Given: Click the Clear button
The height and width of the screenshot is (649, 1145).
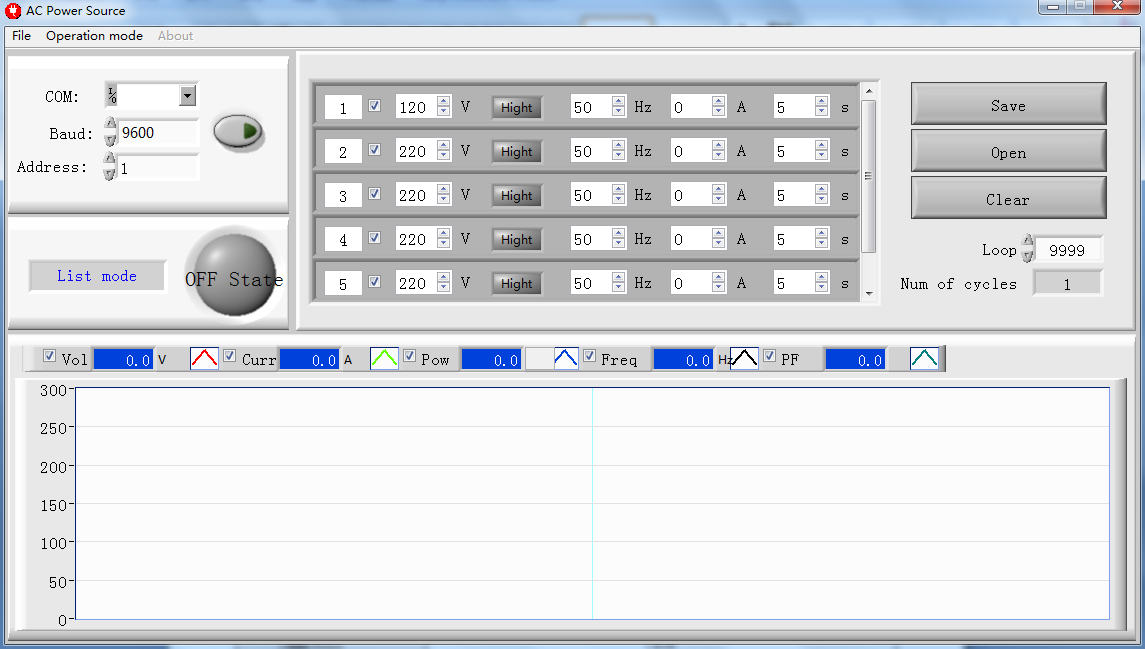Looking at the screenshot, I should 1008,199.
